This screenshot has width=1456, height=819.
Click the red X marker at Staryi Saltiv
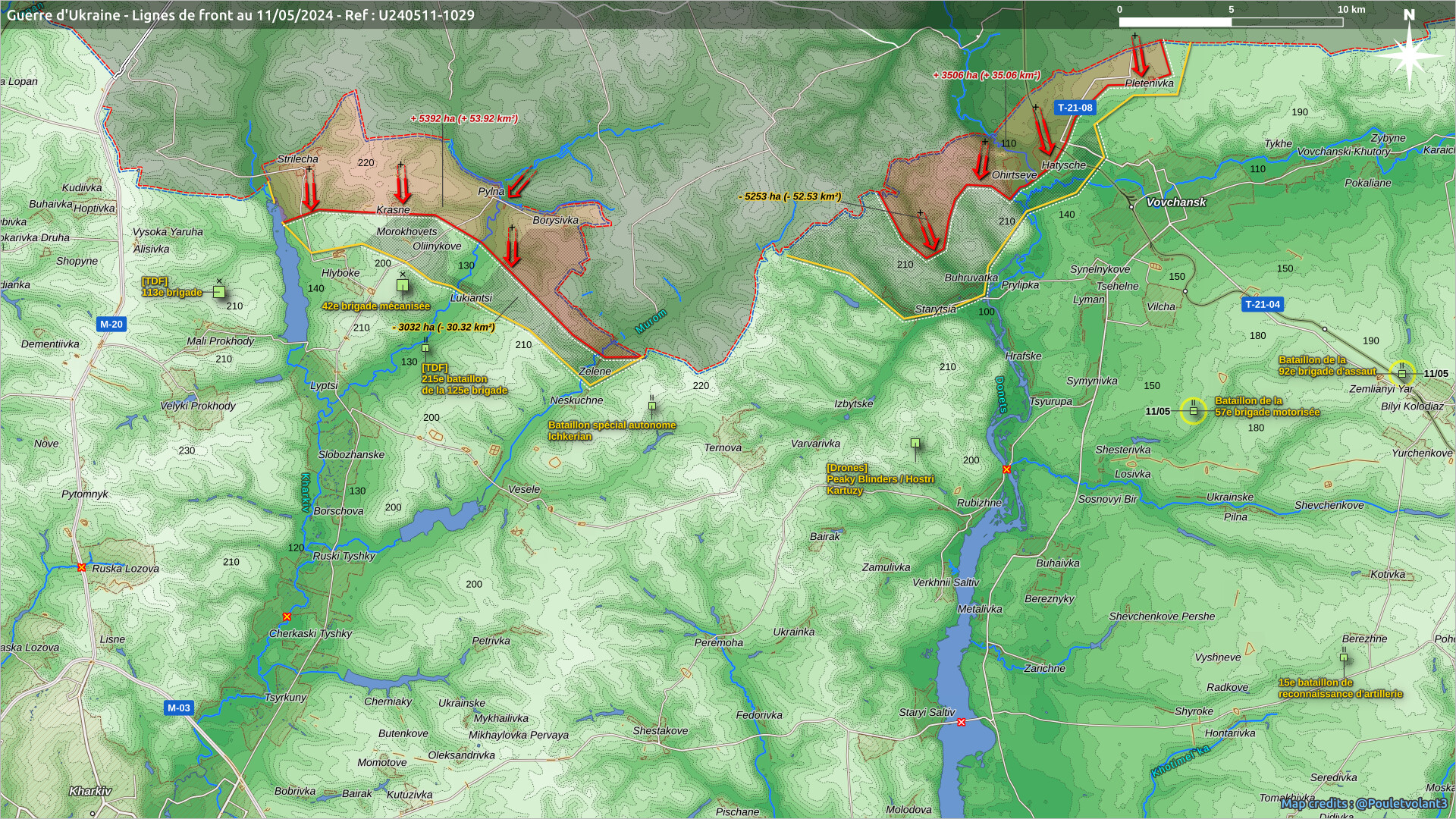click(961, 723)
